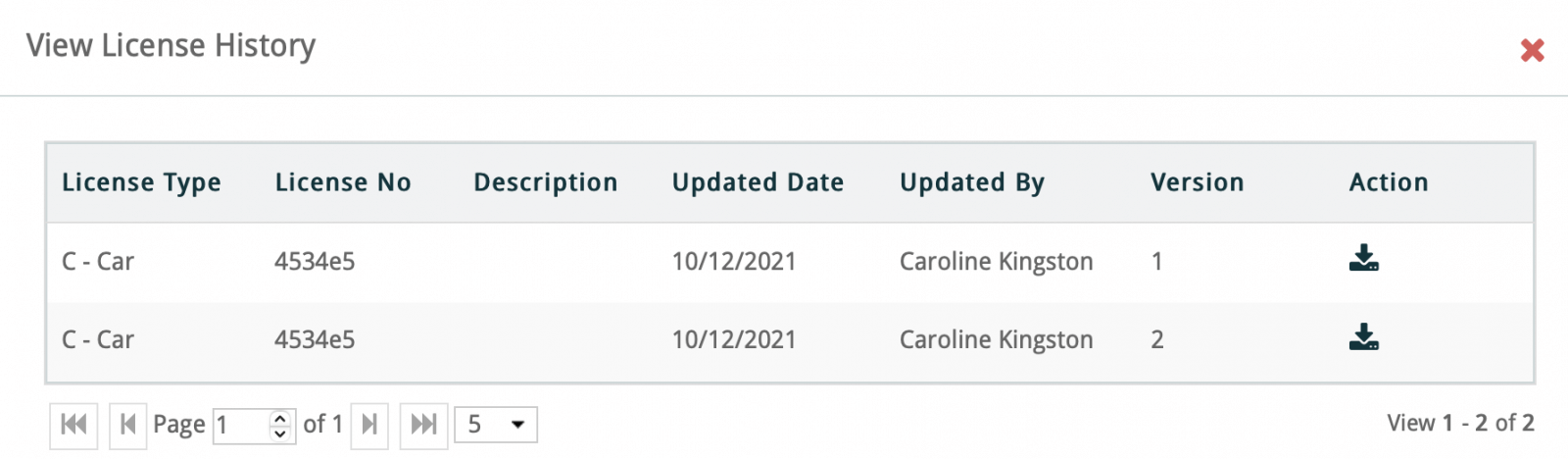The image size is (1568, 459).
Task: Open the rows-per-page dropdown showing 5
Action: click(496, 425)
